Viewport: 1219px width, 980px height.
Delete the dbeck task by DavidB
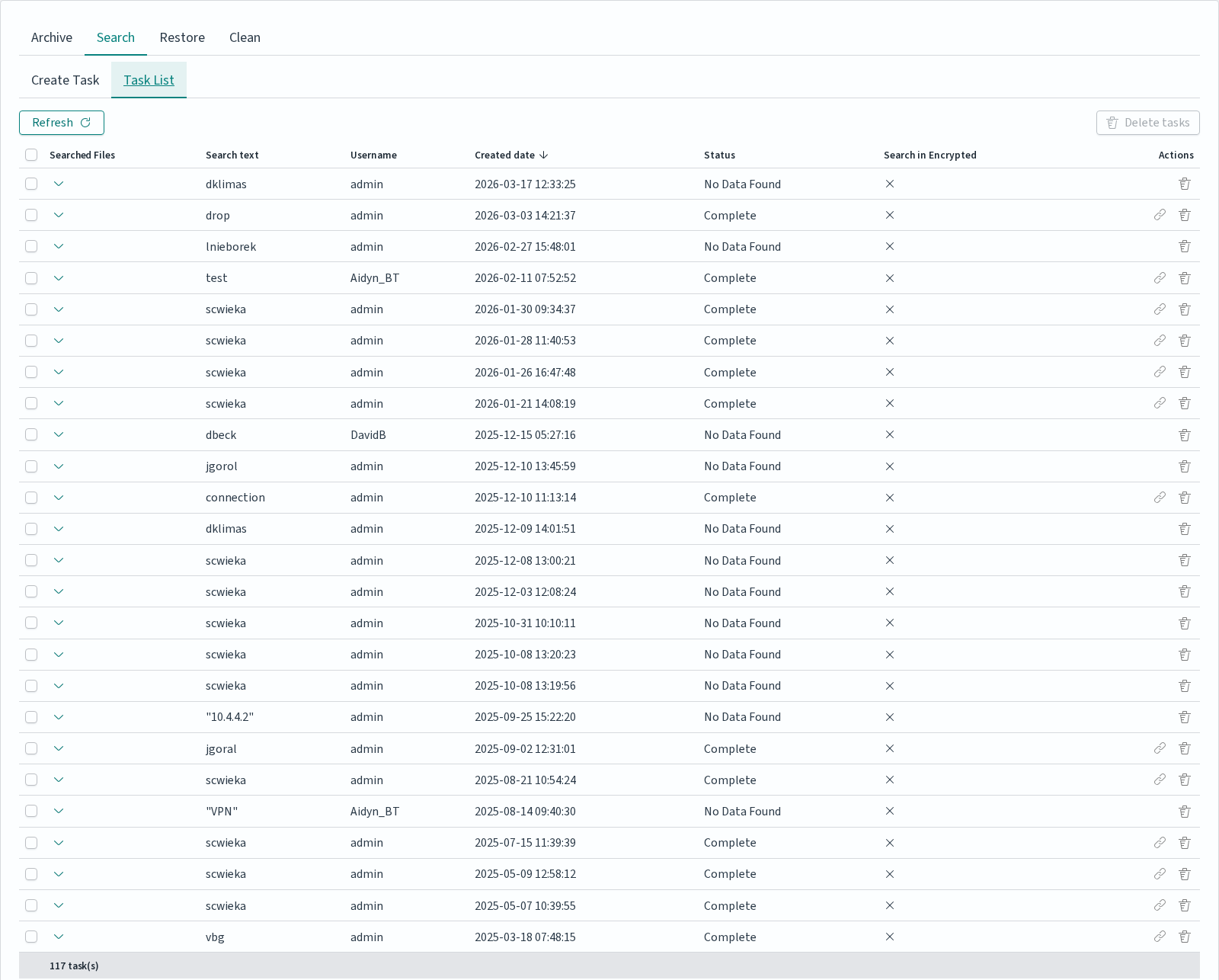(x=1185, y=435)
